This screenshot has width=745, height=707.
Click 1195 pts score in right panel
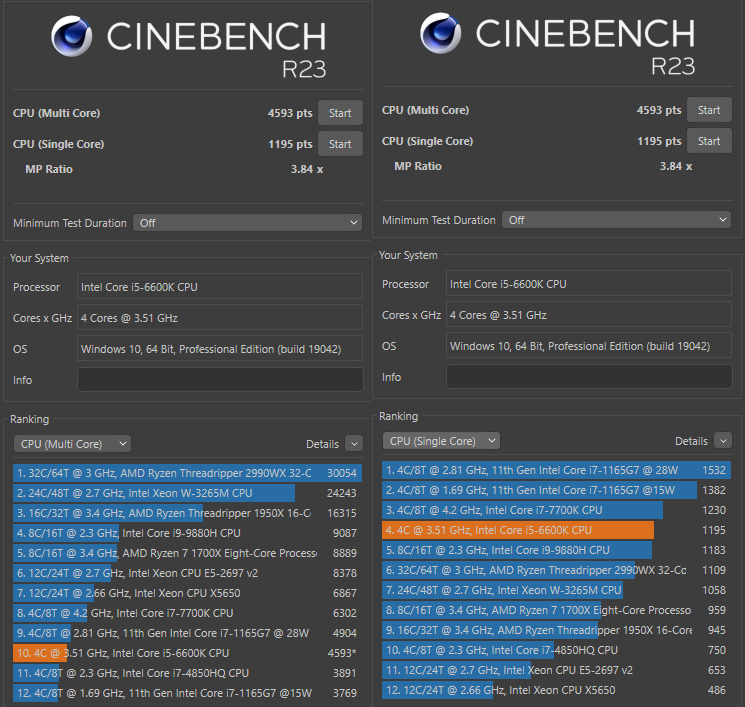click(x=659, y=141)
